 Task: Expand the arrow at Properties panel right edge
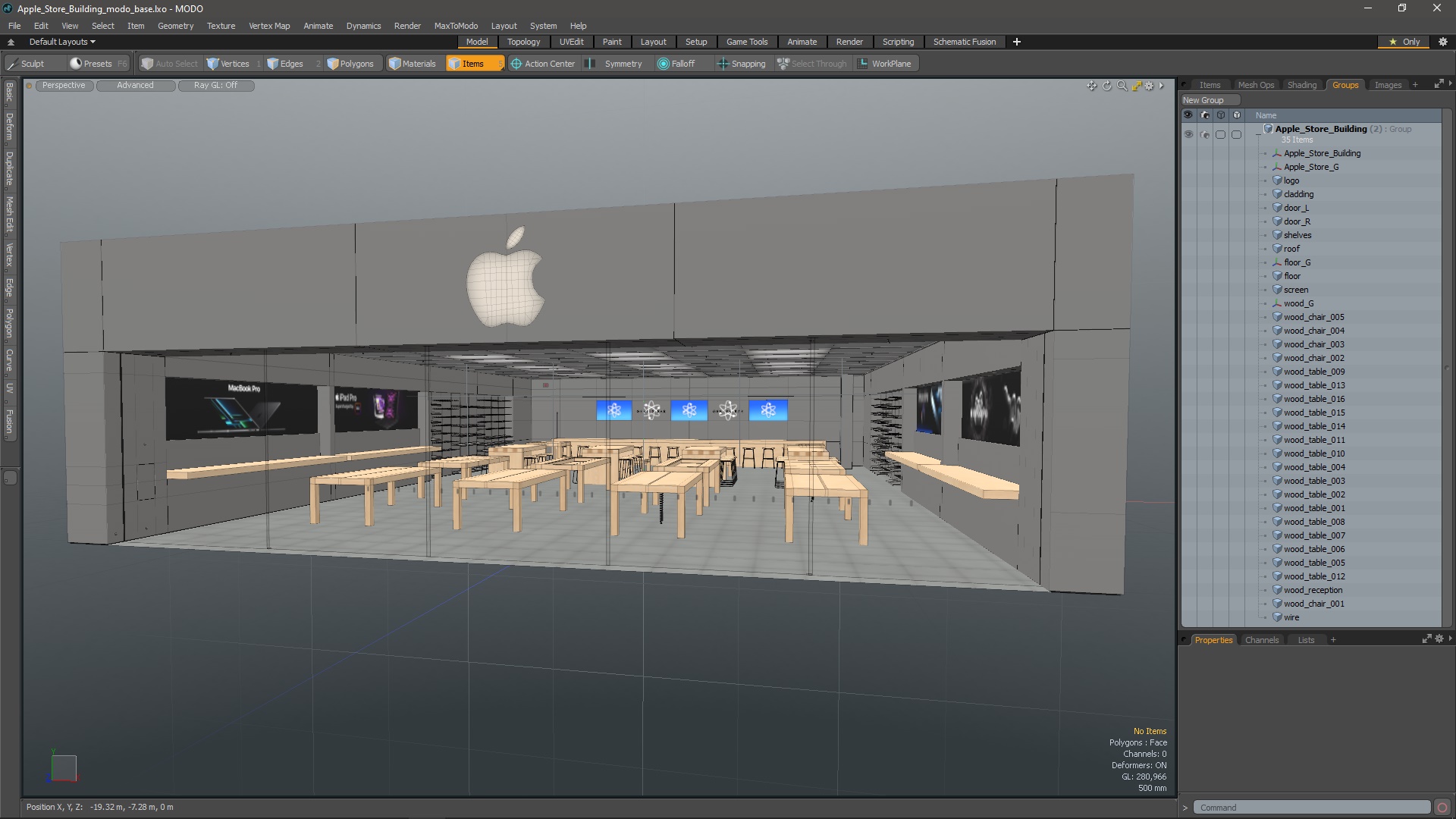coord(1450,639)
